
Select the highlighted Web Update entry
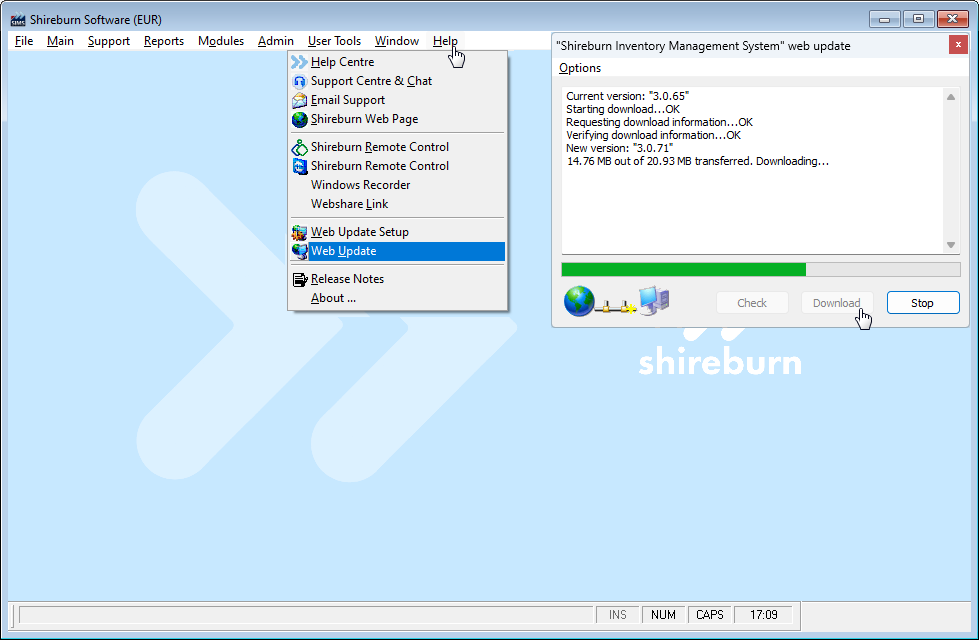point(398,251)
